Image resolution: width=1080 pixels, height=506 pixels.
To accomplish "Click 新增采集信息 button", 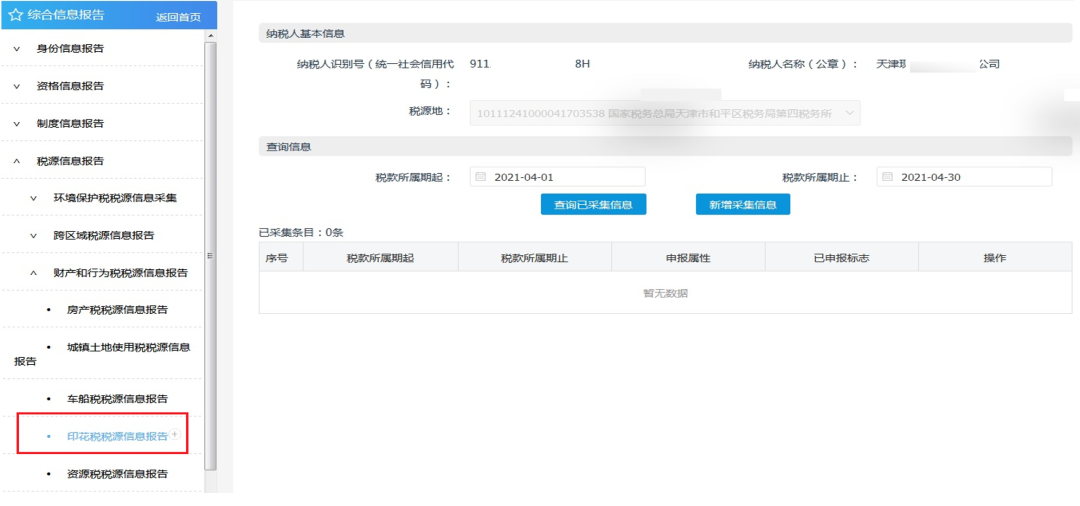I will 742,204.
